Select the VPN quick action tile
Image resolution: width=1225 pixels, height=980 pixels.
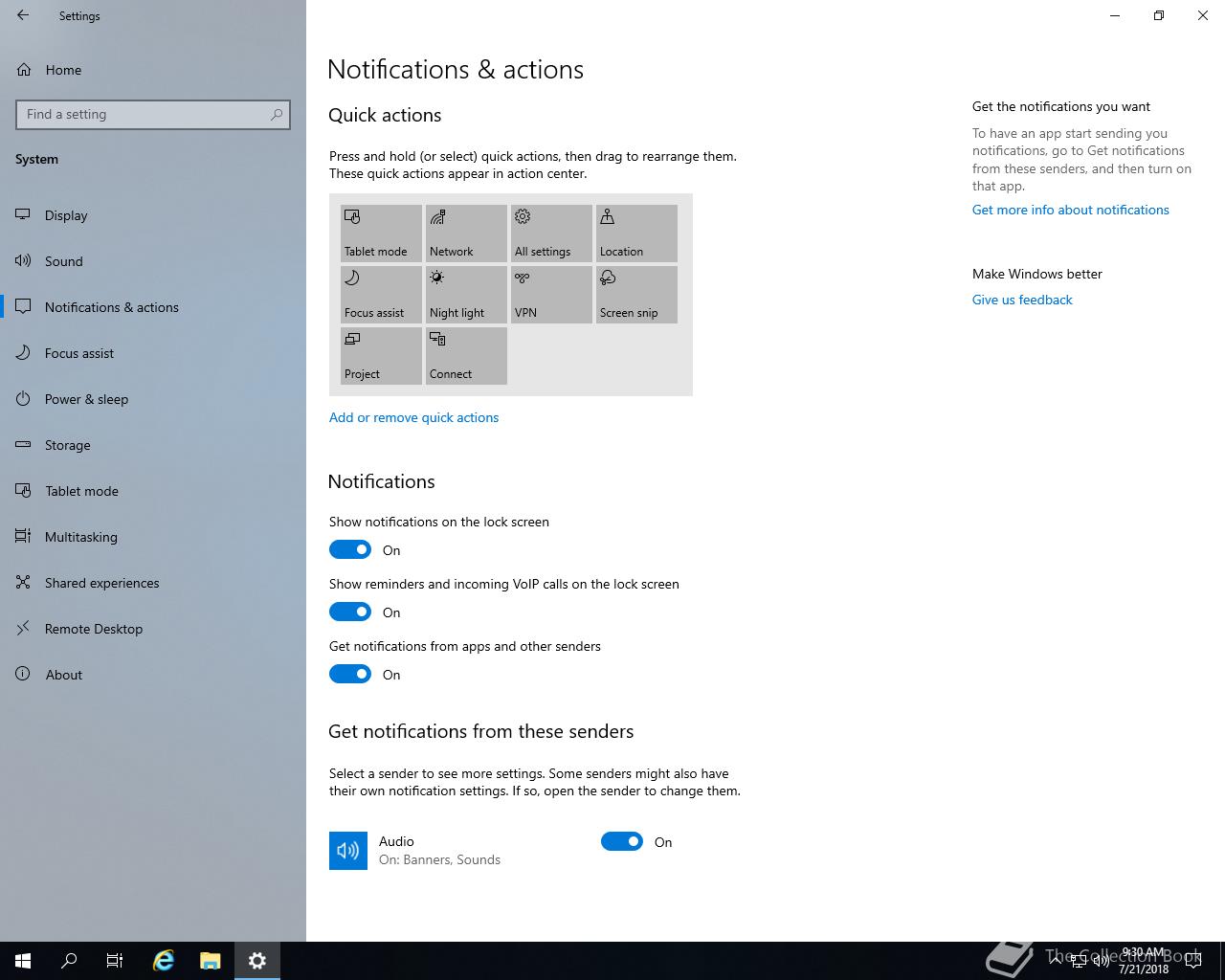pyautogui.click(x=551, y=294)
